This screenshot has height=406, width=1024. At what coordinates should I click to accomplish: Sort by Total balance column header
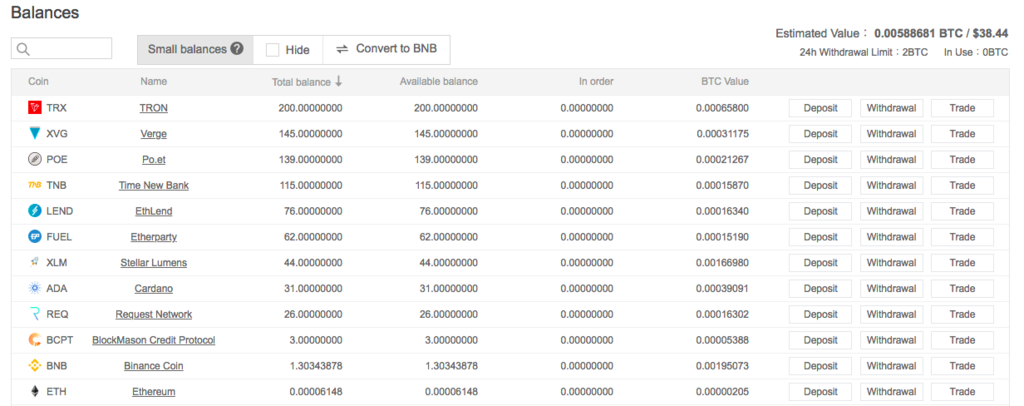pyautogui.click(x=307, y=82)
